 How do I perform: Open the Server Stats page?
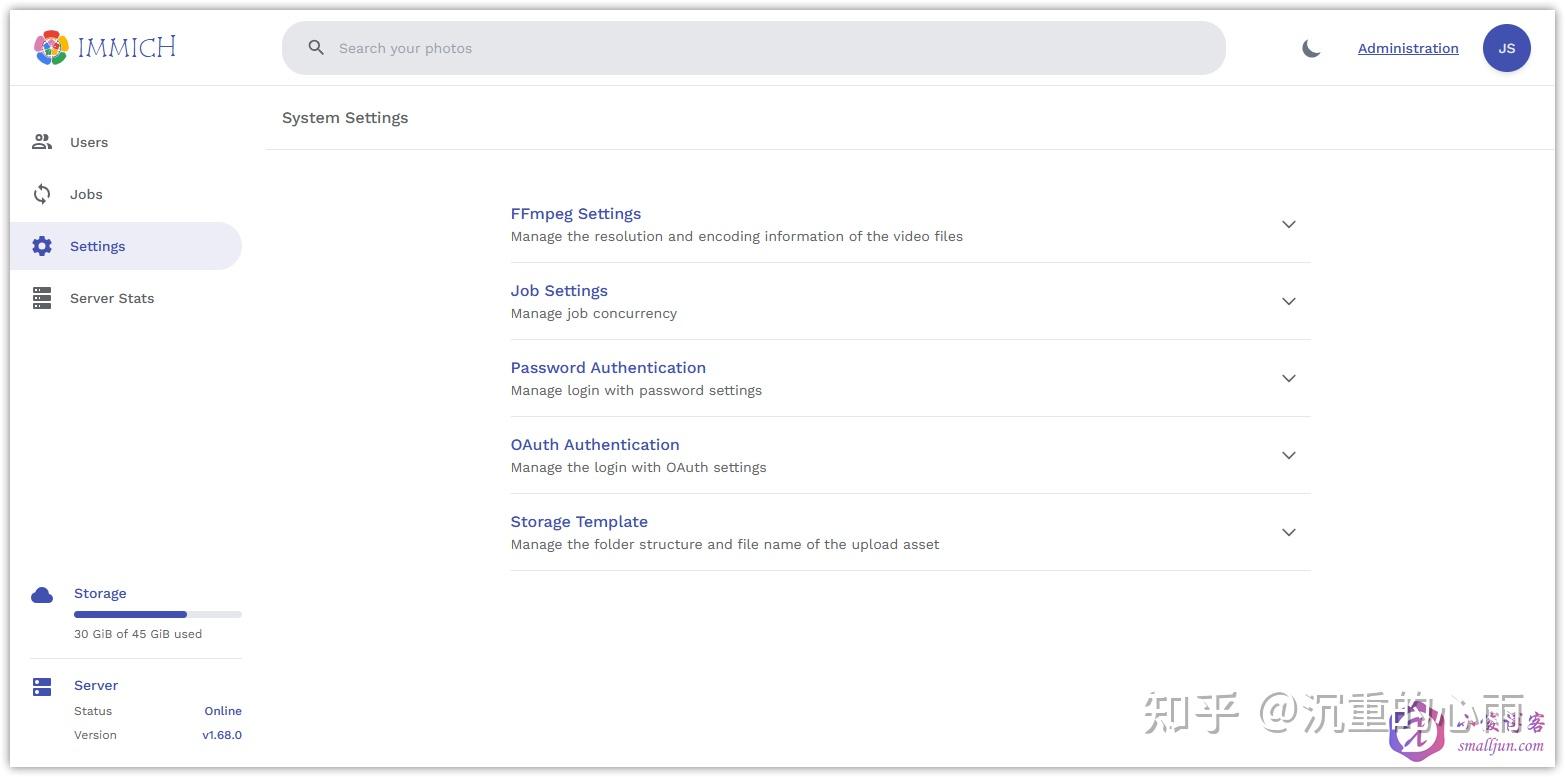point(112,298)
